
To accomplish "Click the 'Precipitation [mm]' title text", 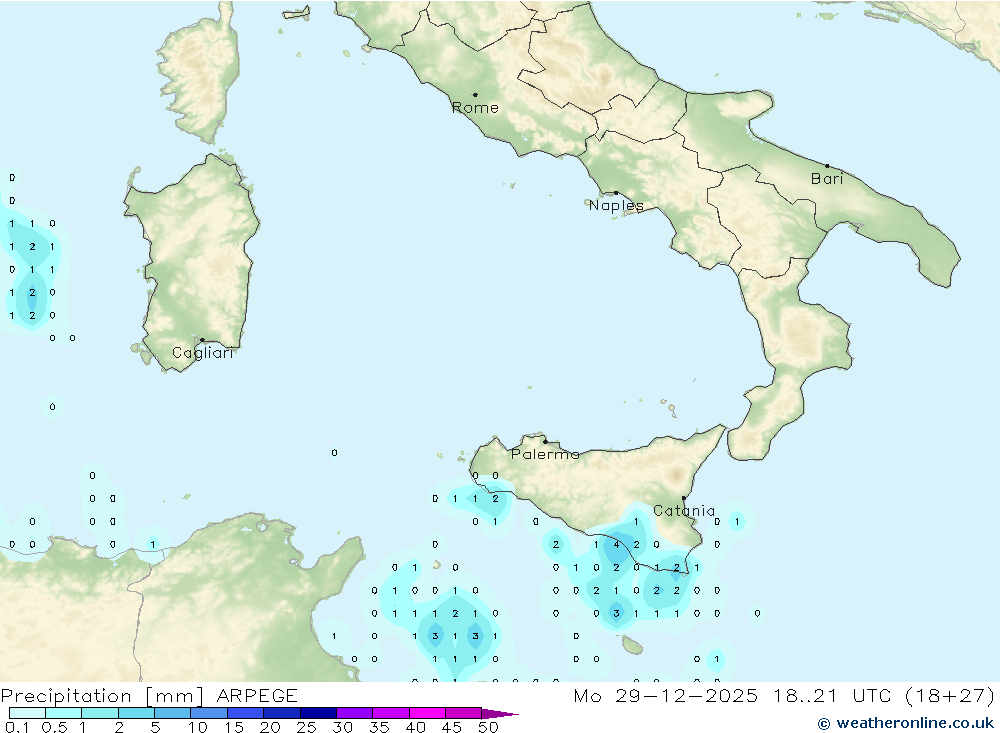I will point(102,696).
